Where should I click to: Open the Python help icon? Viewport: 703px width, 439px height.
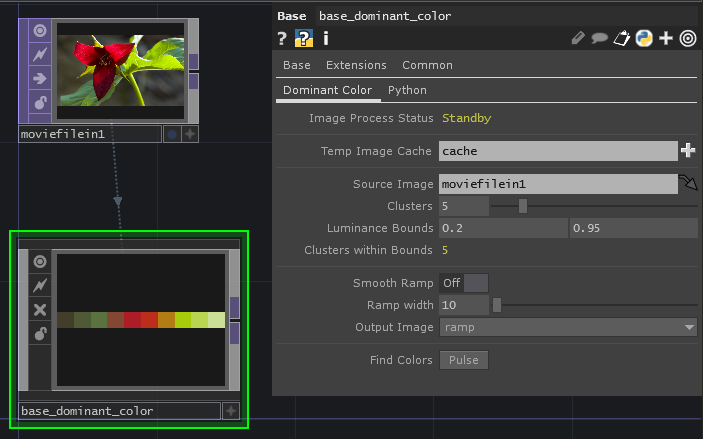tap(304, 39)
